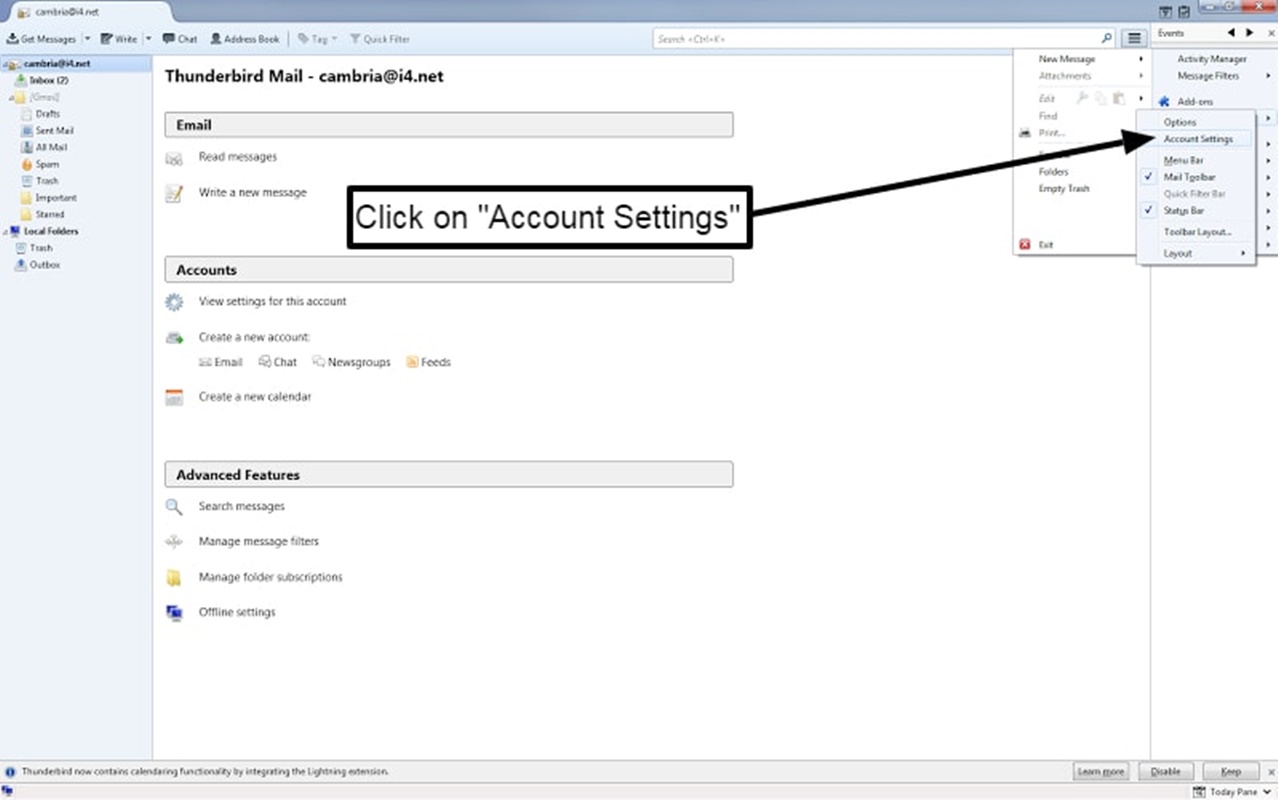This screenshot has height=800, width=1278.
Task: Click the Keep button
Action: 1231,772
